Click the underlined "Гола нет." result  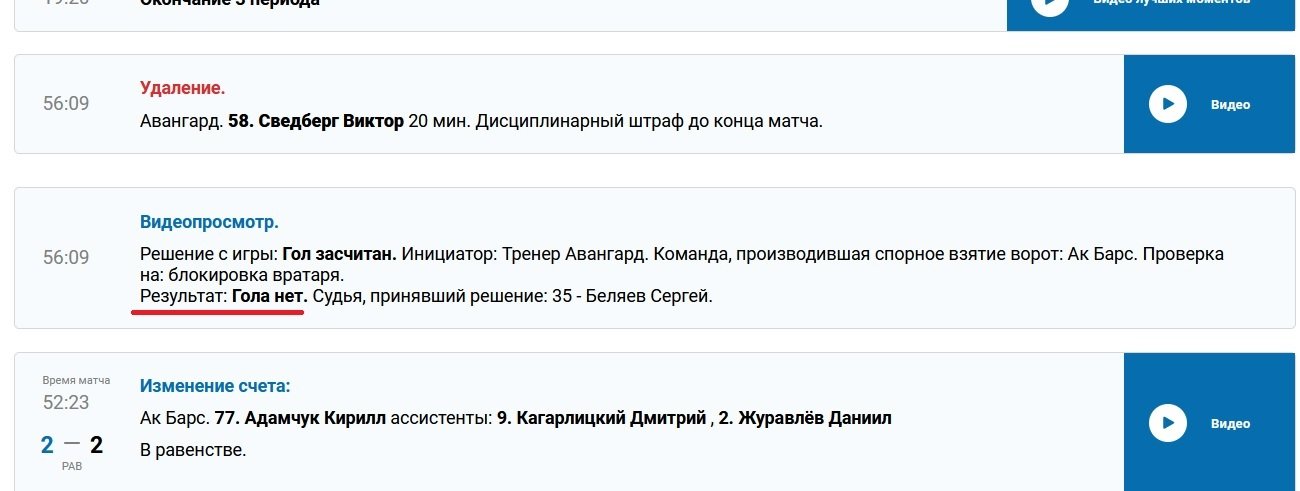click(x=269, y=296)
